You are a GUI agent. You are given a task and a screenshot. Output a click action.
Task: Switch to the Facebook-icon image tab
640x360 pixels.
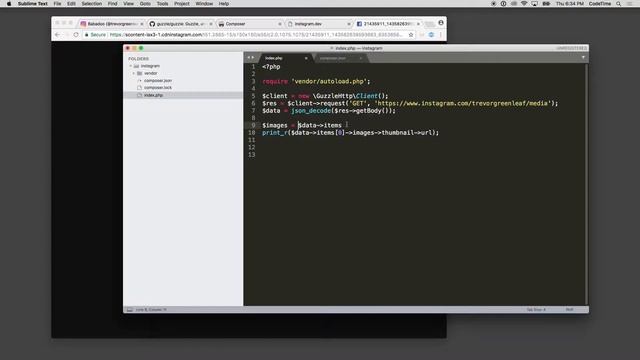388,24
